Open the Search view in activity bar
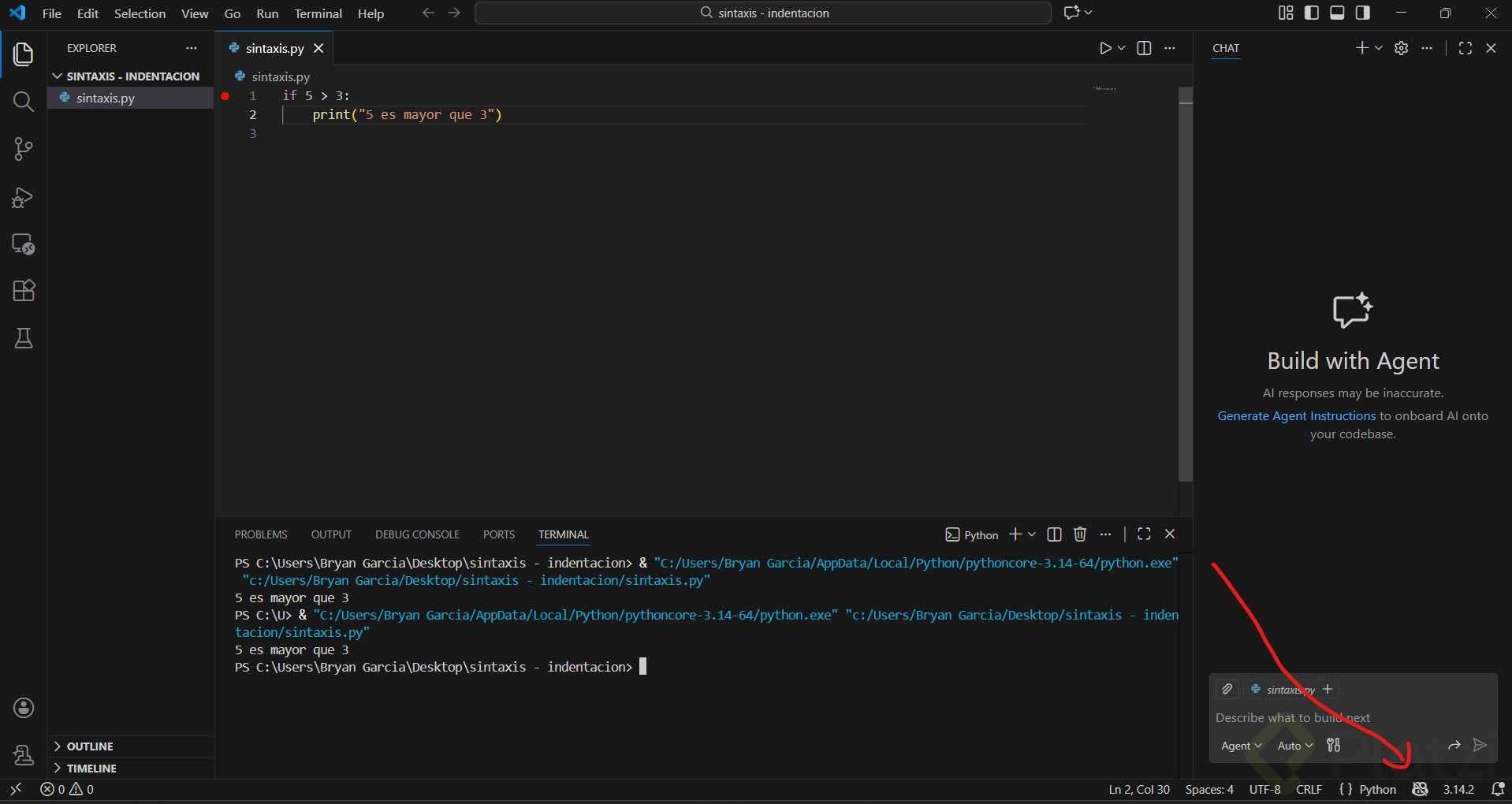The image size is (1512, 804). pos(24,102)
